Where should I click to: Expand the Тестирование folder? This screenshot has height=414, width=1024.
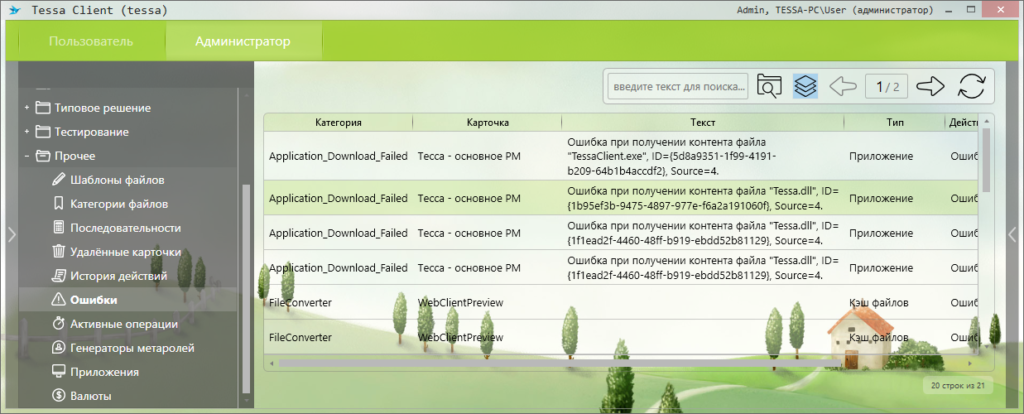[27, 132]
